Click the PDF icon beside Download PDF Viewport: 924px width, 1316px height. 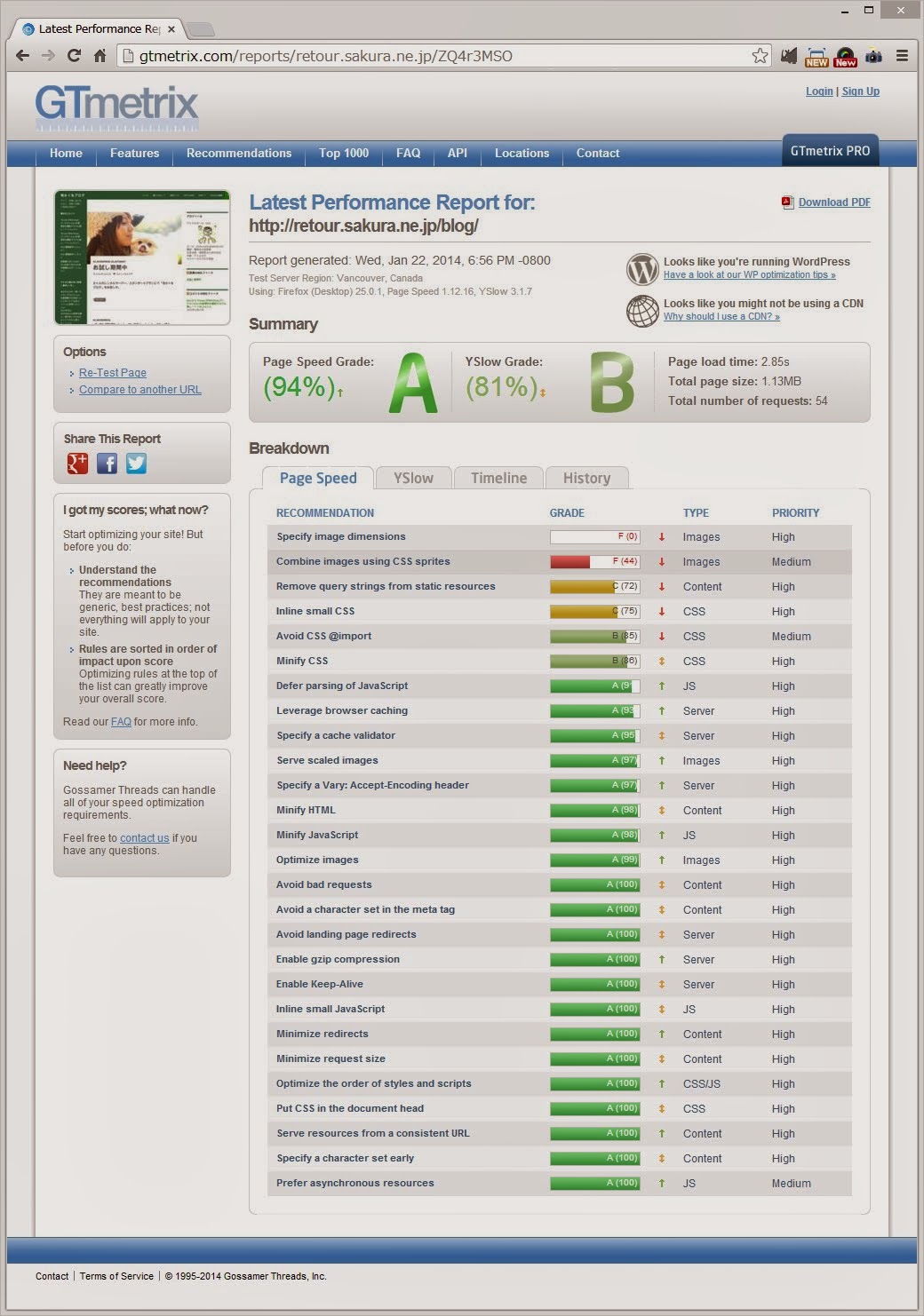(787, 202)
